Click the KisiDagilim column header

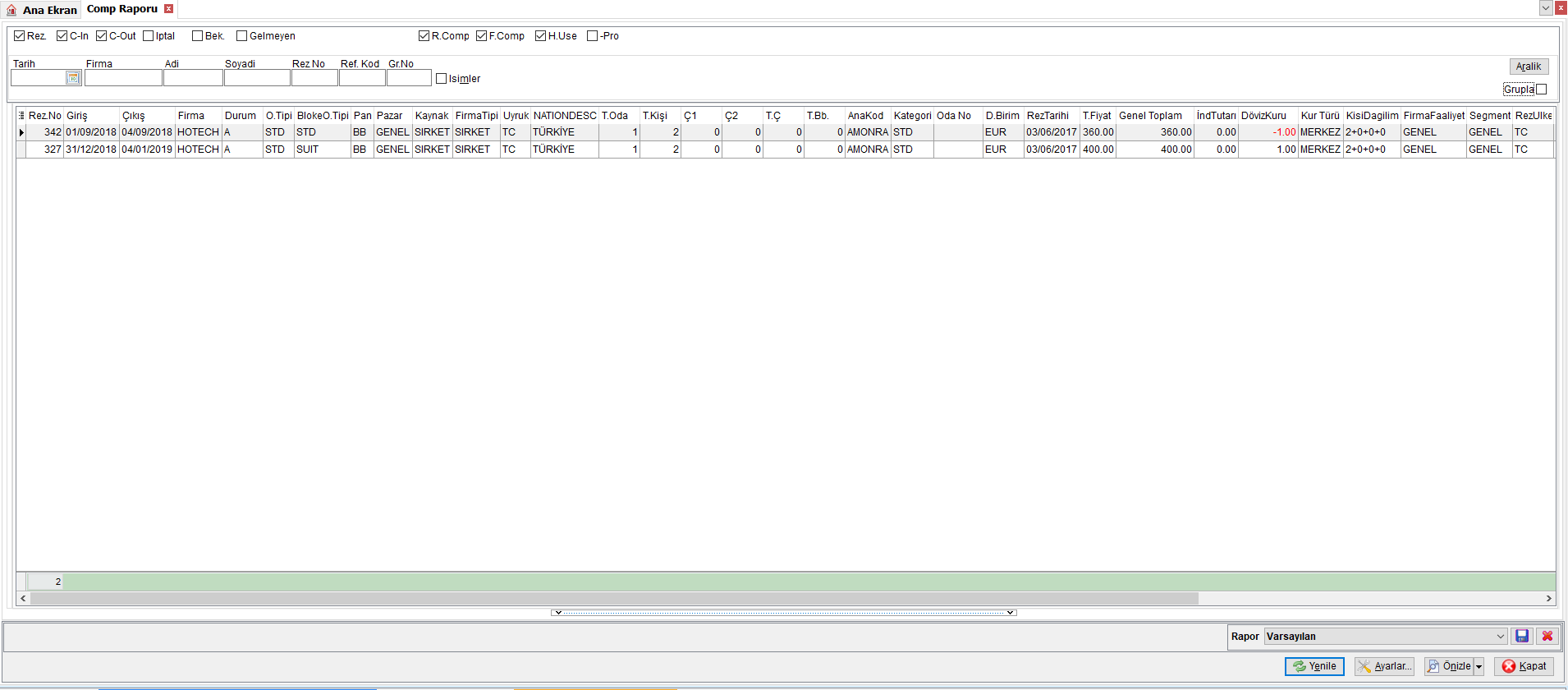[1372, 116]
